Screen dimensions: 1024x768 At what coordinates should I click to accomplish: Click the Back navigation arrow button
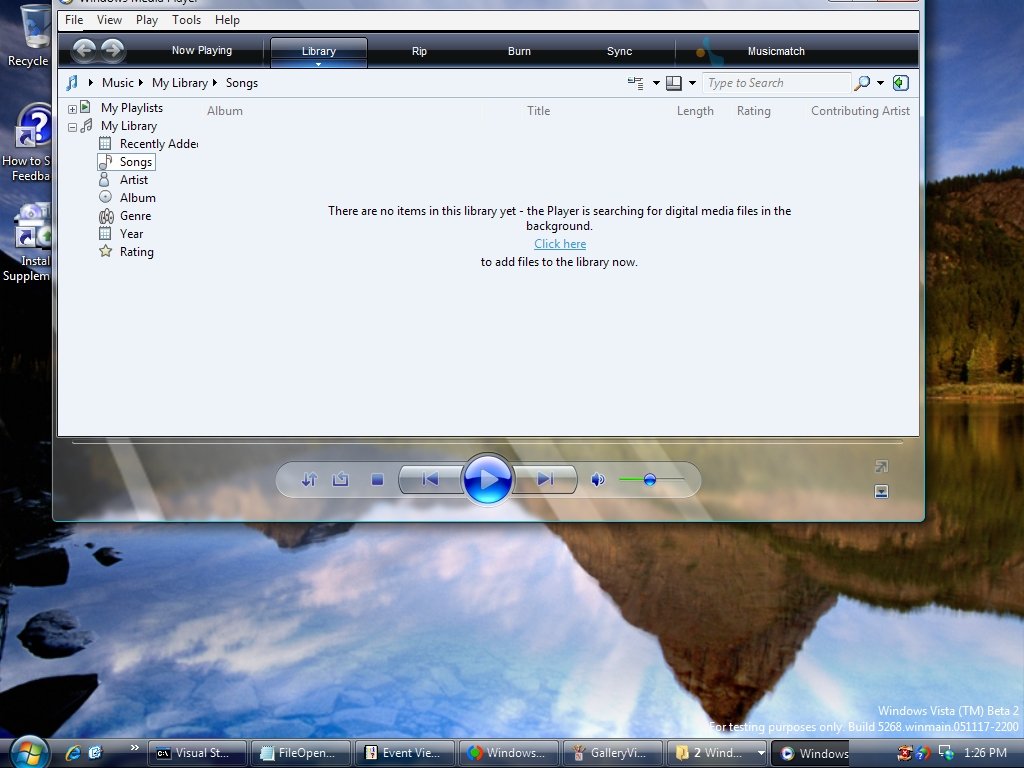click(84, 50)
